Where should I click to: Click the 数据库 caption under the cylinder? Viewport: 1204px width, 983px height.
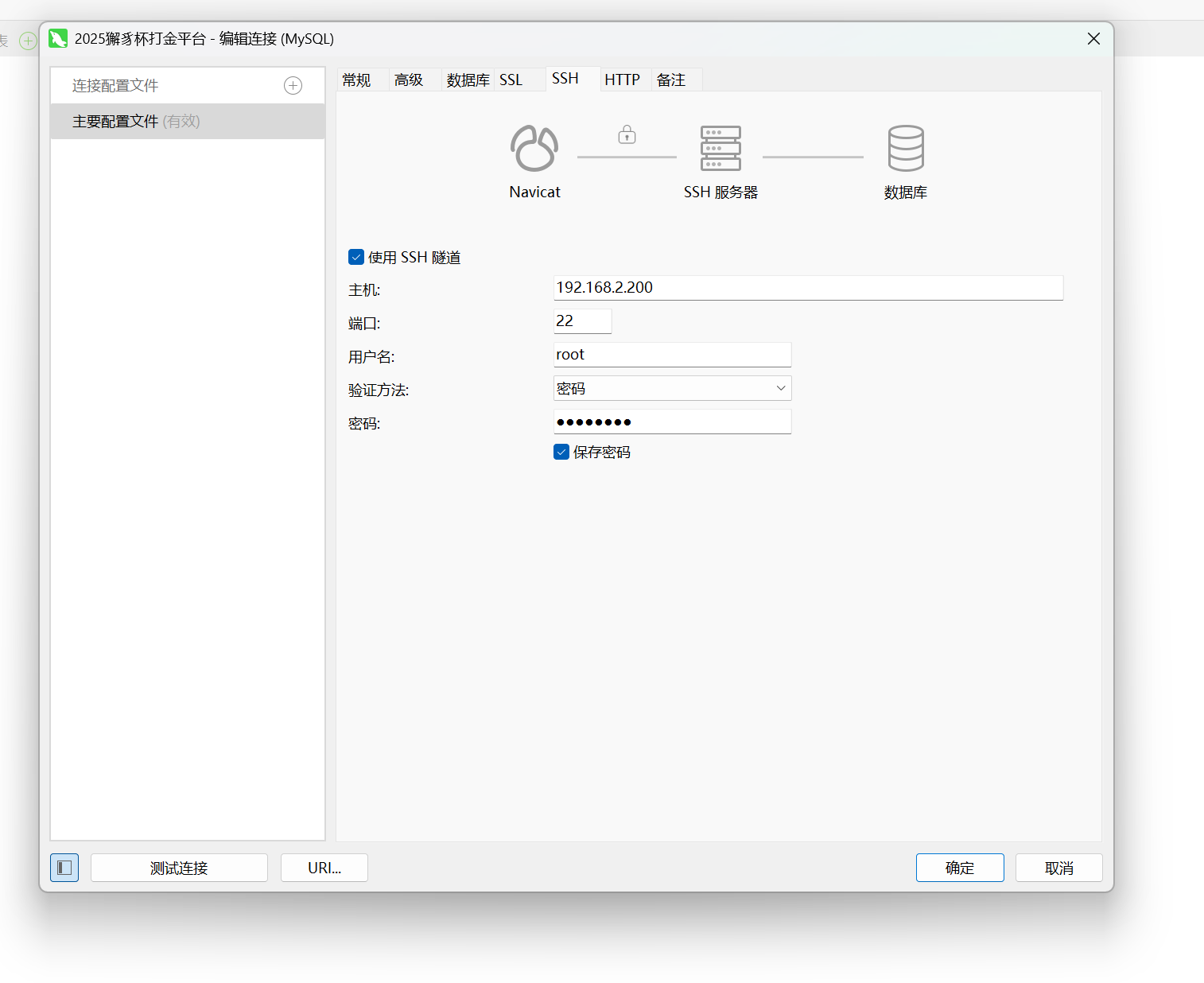click(x=906, y=192)
